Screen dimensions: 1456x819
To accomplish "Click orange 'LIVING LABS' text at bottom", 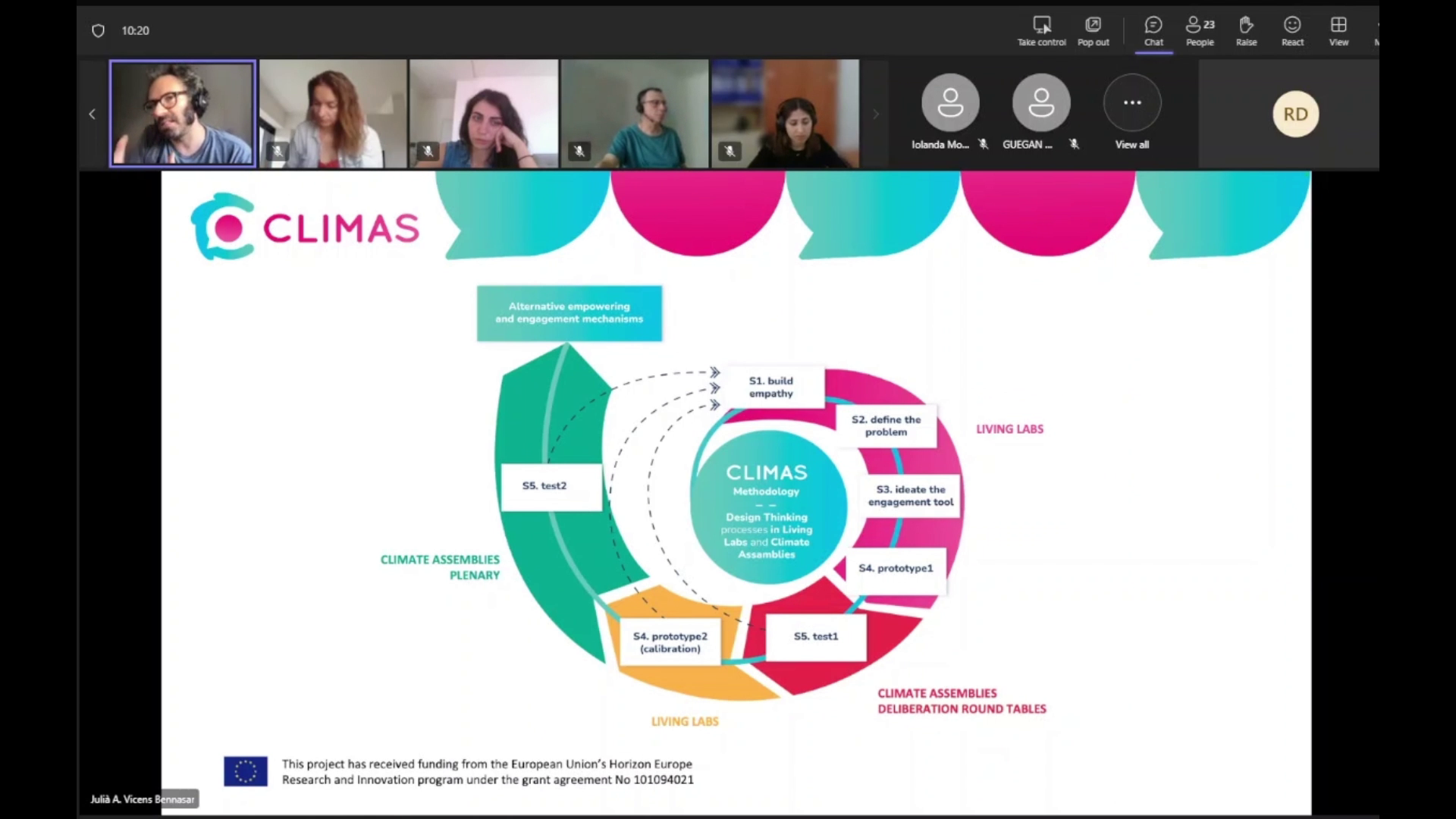I will coord(685,721).
